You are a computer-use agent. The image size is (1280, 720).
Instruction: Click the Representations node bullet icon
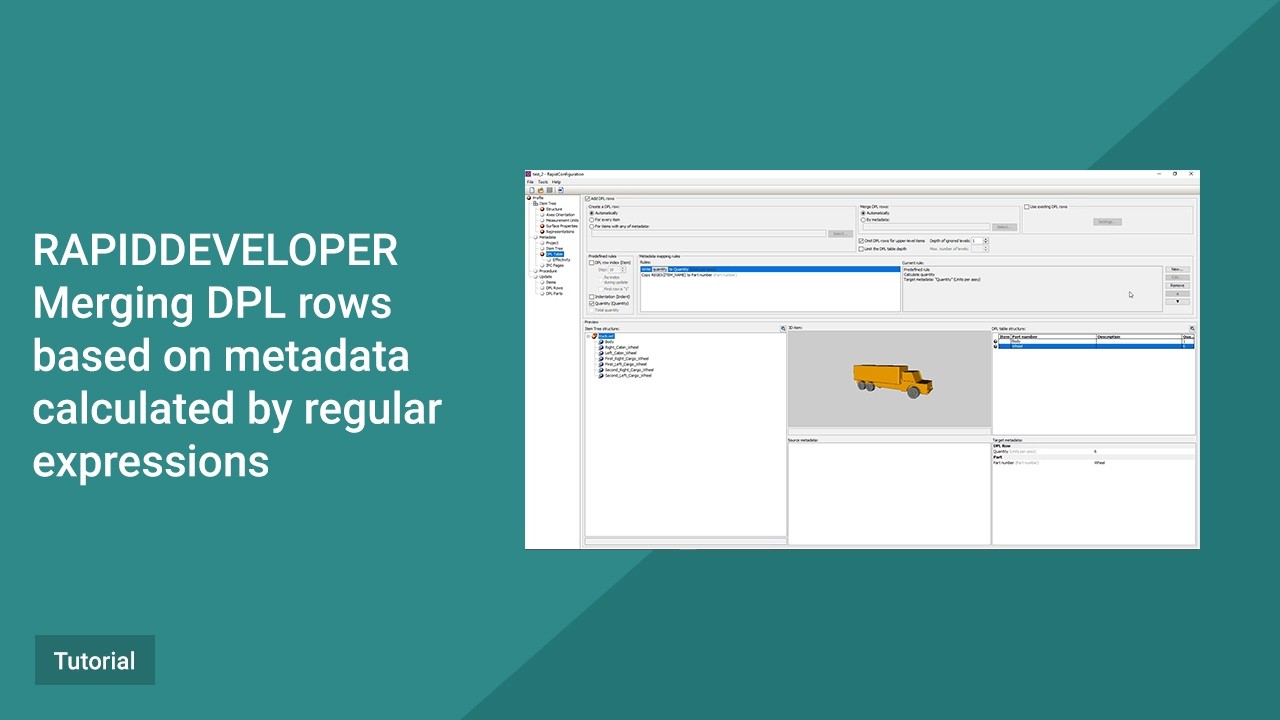(542, 232)
